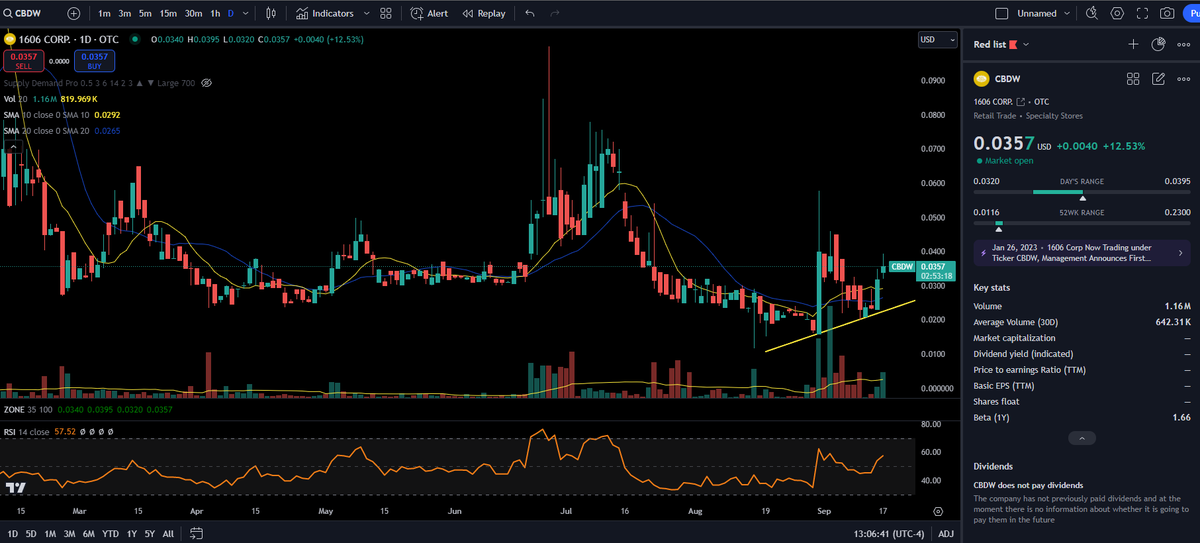Redo the last chart action
Screen dimensions: 1200x543
(556, 13)
